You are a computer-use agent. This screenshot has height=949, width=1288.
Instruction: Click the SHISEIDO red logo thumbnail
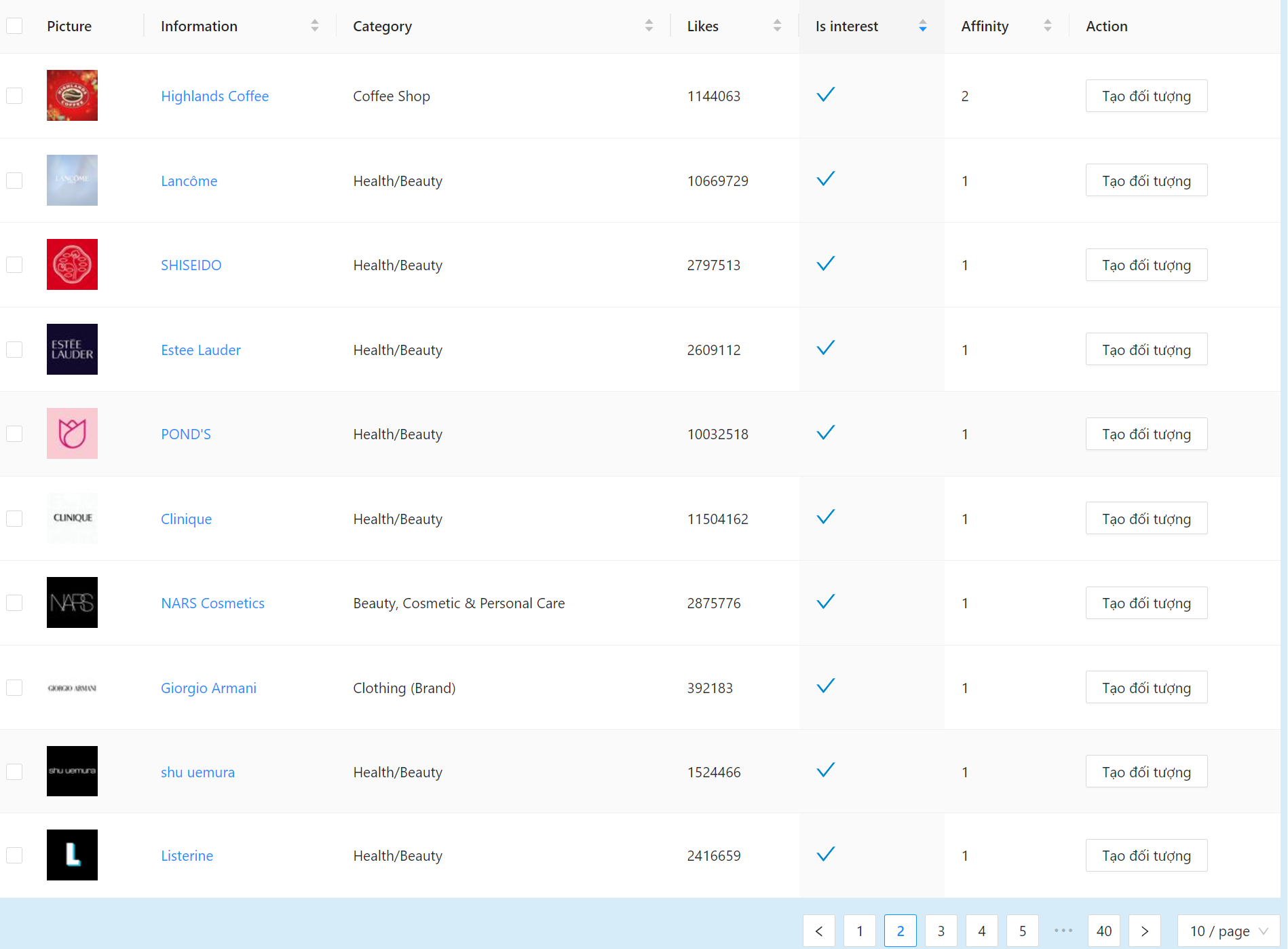pos(72,265)
